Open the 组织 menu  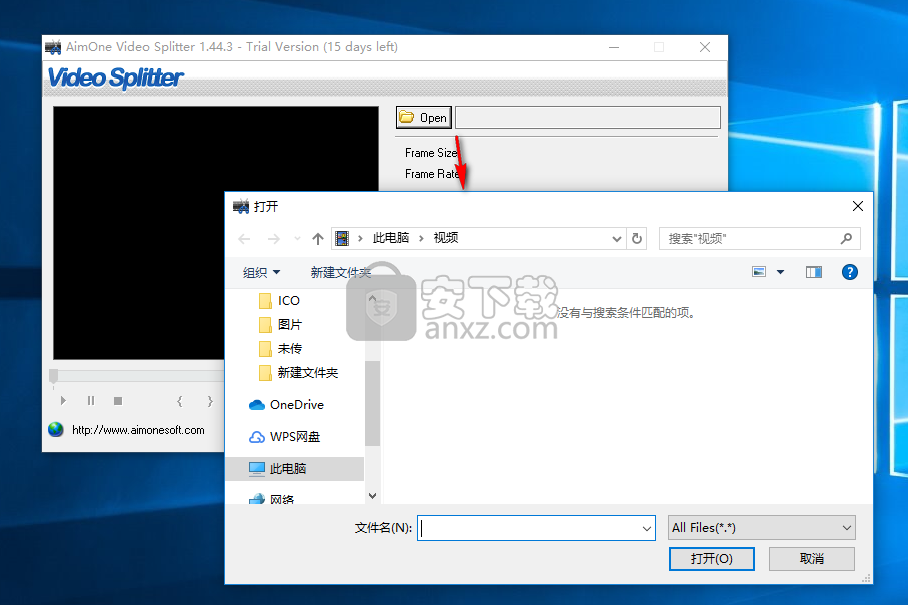click(261, 272)
